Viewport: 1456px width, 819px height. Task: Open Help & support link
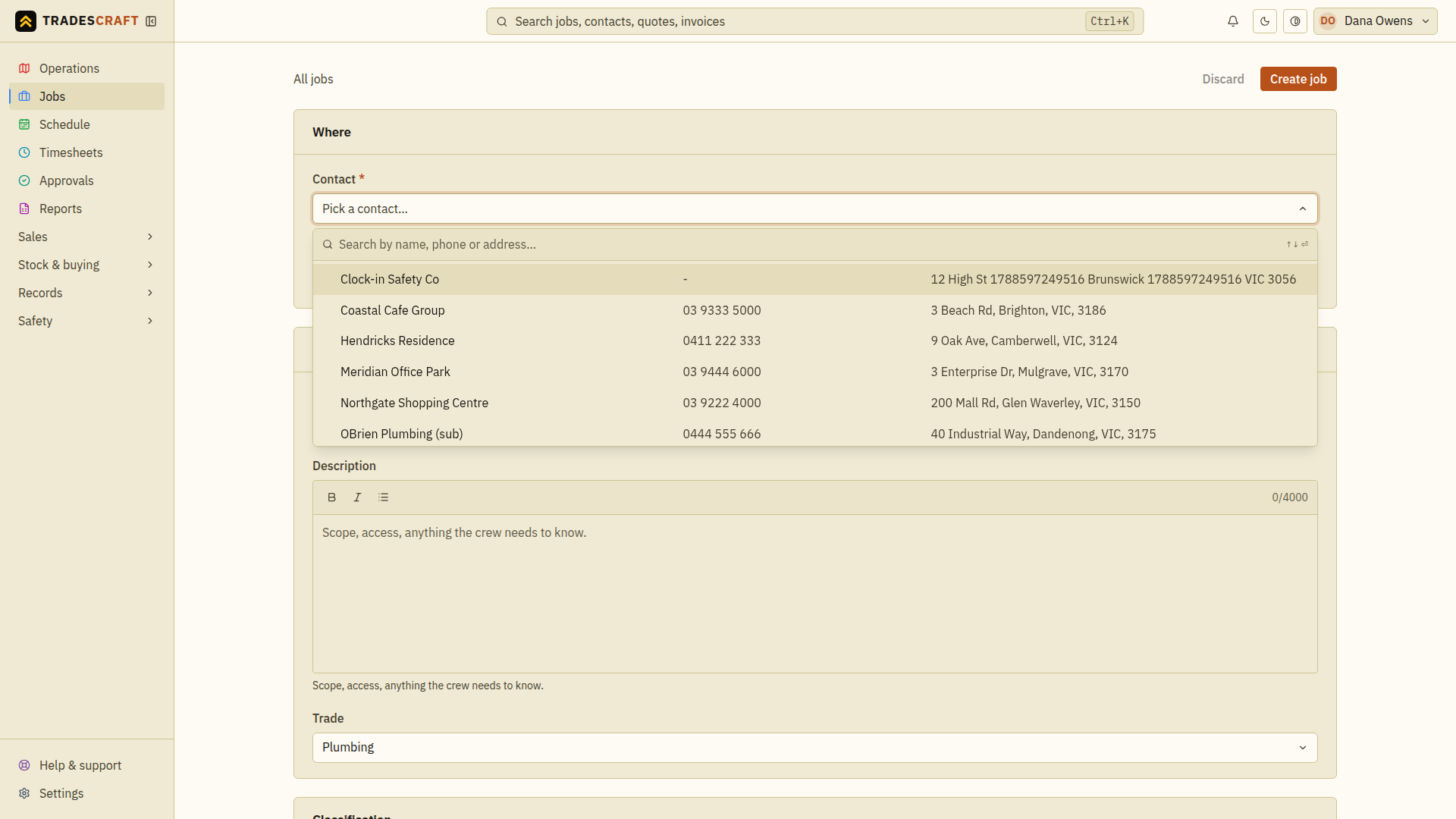[86, 765]
